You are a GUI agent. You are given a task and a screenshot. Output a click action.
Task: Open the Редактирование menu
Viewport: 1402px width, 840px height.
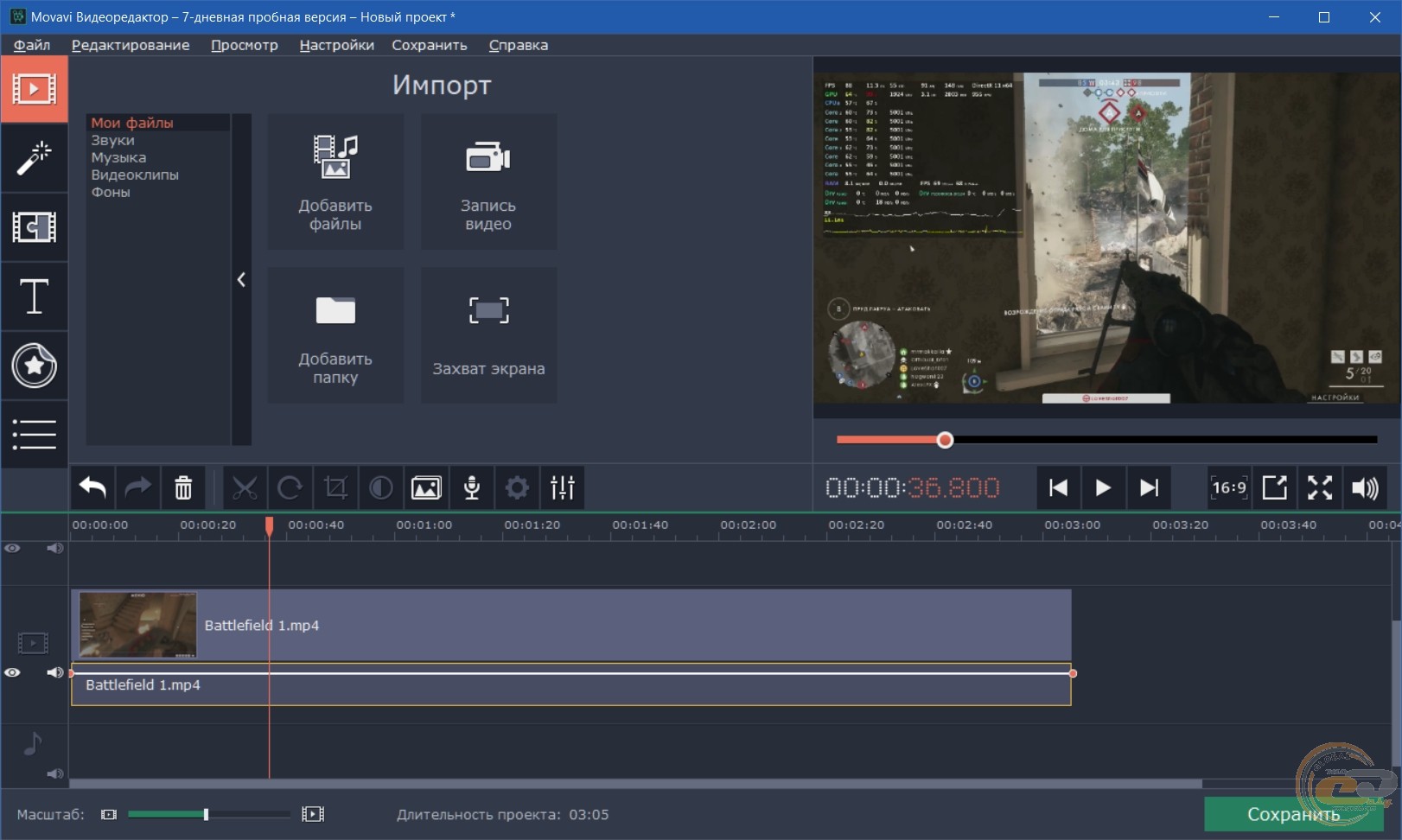(x=131, y=45)
